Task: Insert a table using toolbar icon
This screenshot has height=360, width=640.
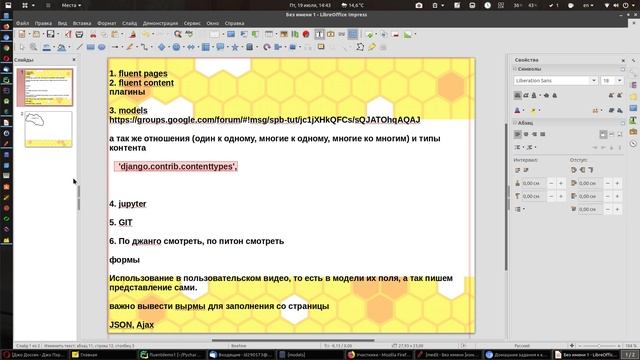Action: pos(269,34)
